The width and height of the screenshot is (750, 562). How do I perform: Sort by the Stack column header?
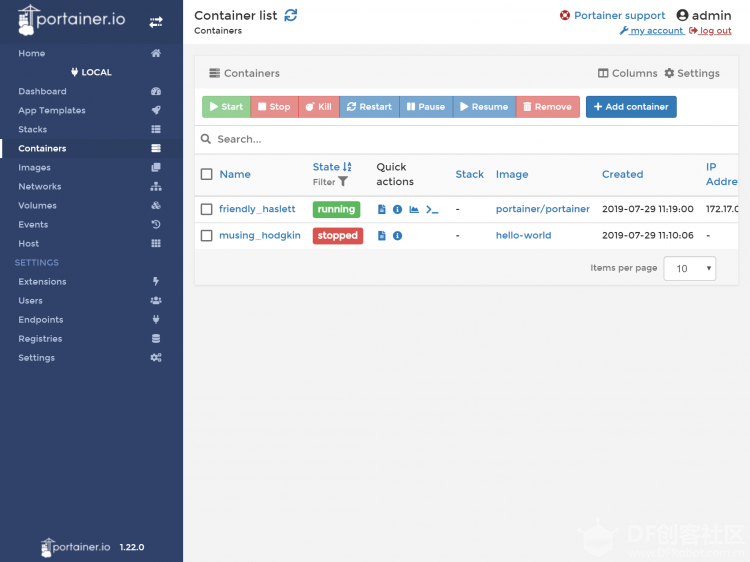pyautogui.click(x=469, y=174)
